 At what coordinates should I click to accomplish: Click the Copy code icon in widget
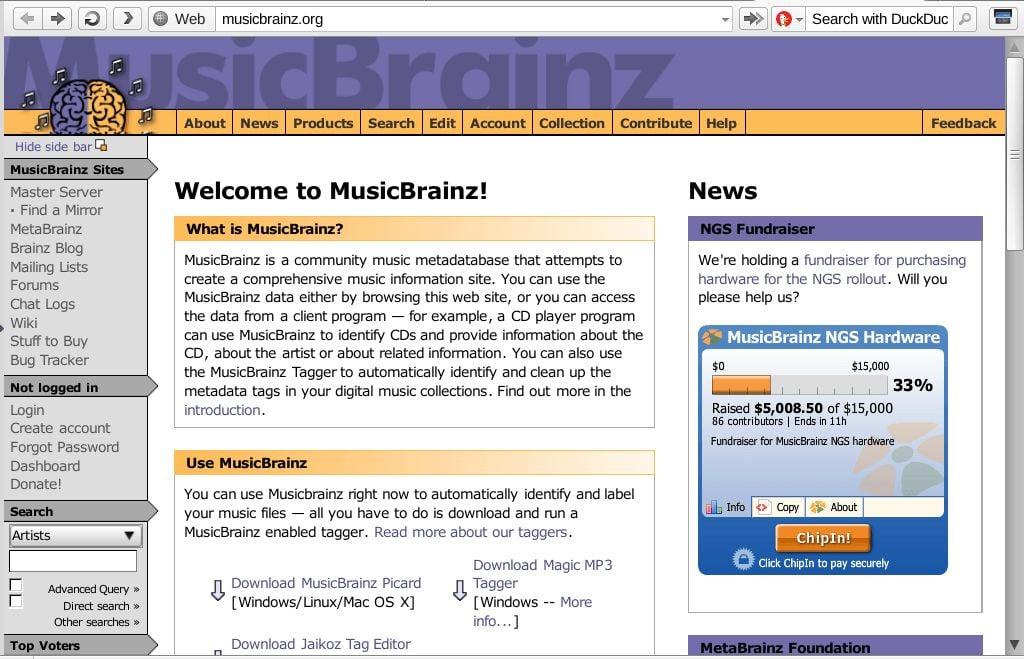(x=761, y=507)
